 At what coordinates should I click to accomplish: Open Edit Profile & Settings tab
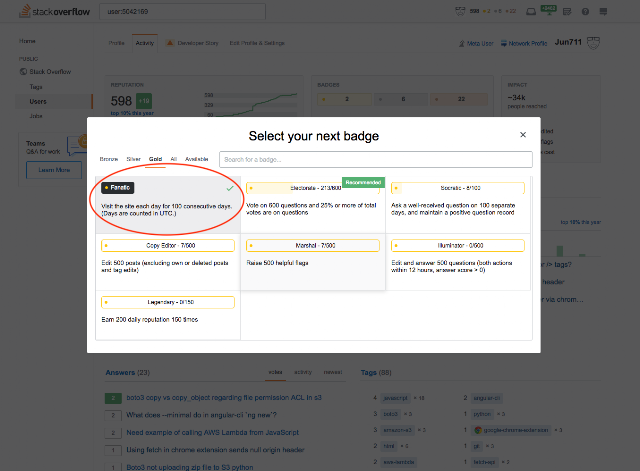(x=257, y=43)
